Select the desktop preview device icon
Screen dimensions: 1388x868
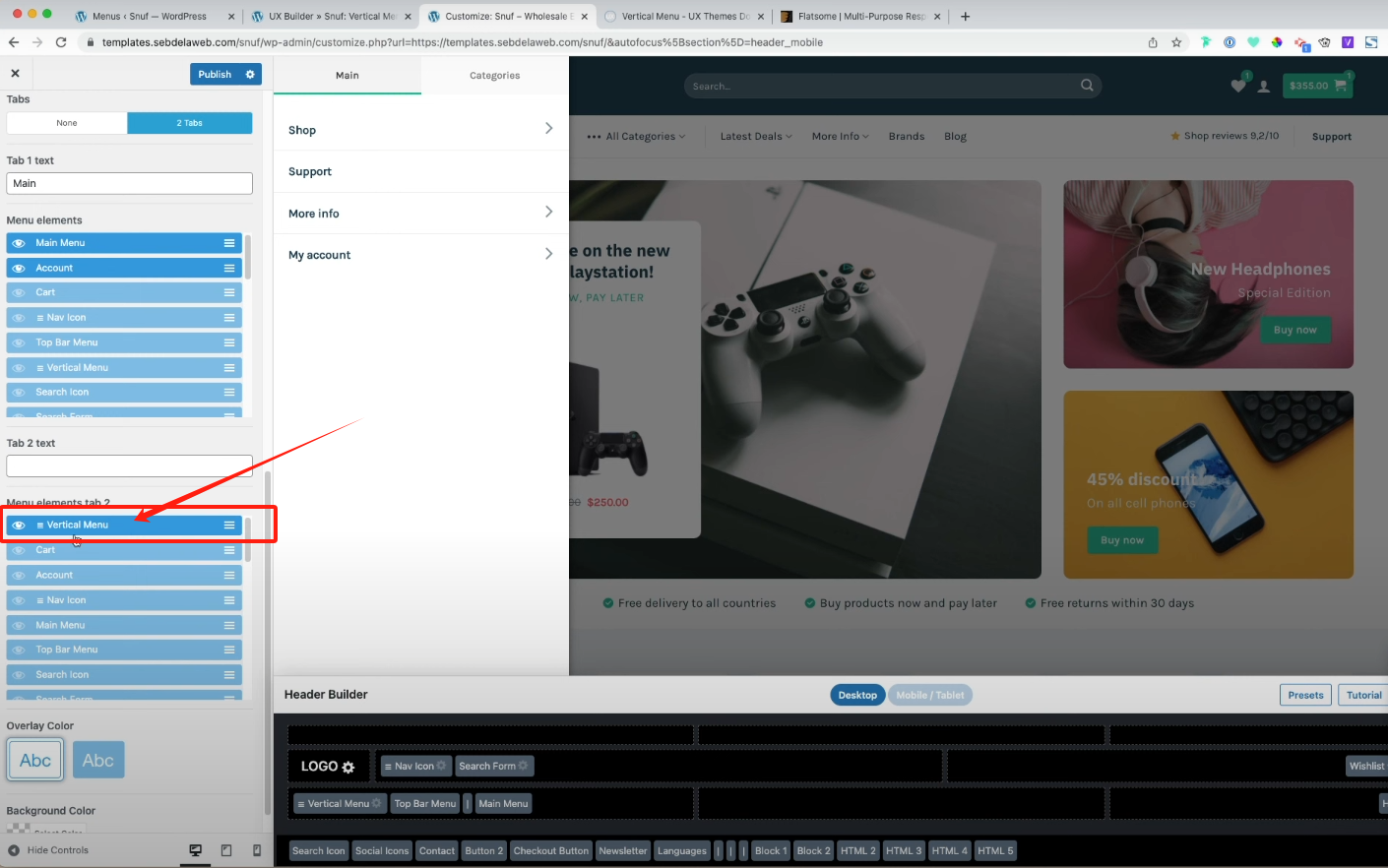(x=196, y=850)
